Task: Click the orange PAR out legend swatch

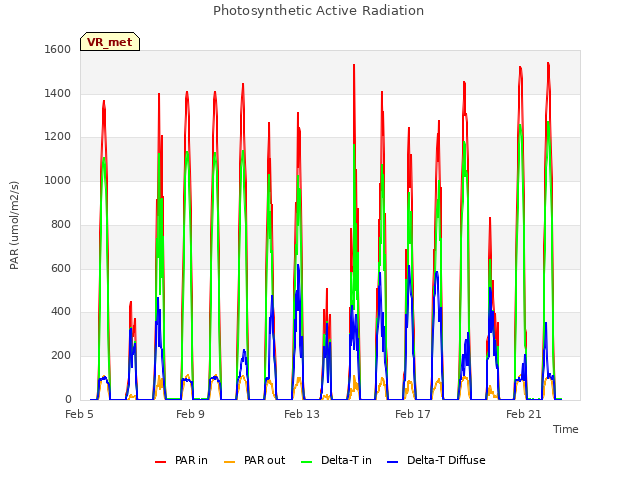Action: point(230,462)
